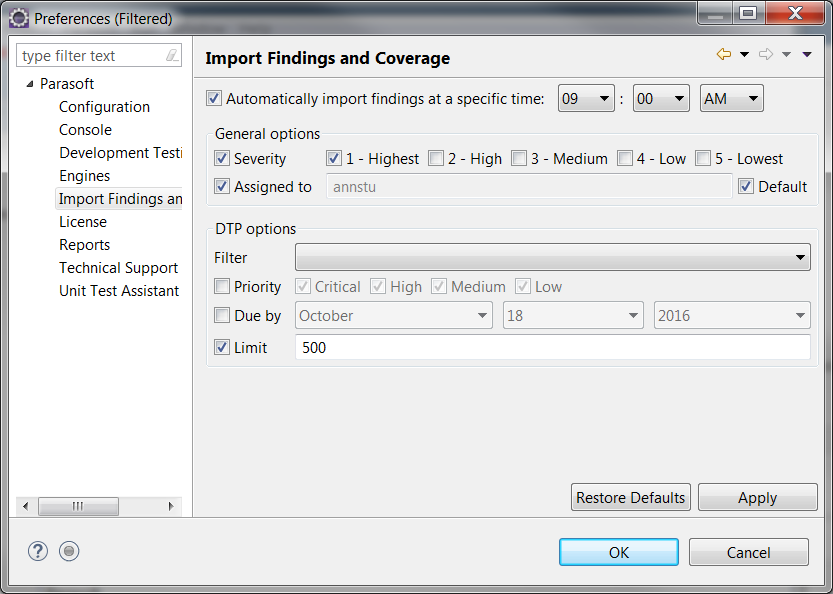Image resolution: width=833 pixels, height=594 pixels.
Task: Click the Restore Defaults button
Action: tap(631, 497)
